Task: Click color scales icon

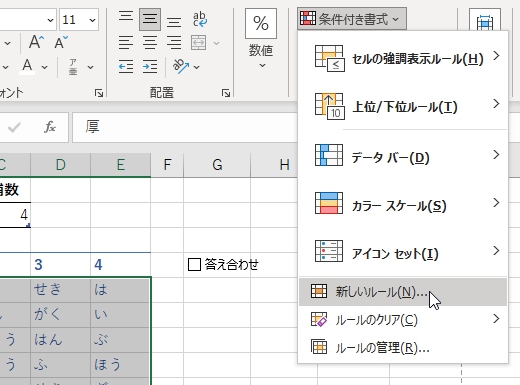Action: tap(329, 203)
